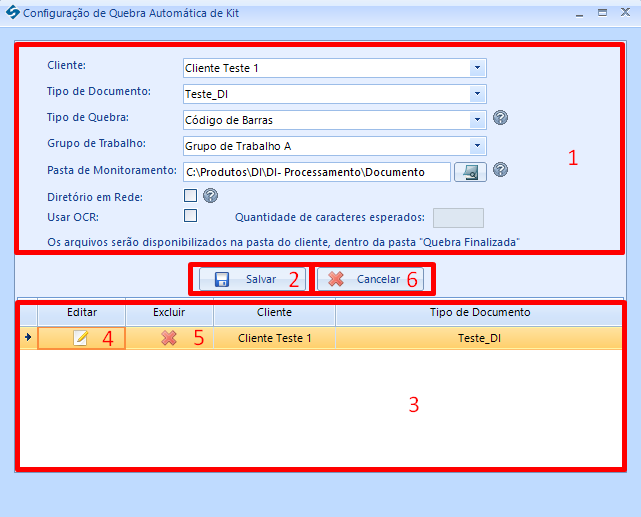
Task: Toggle the Usar OCR checkbox
Action: point(190,215)
